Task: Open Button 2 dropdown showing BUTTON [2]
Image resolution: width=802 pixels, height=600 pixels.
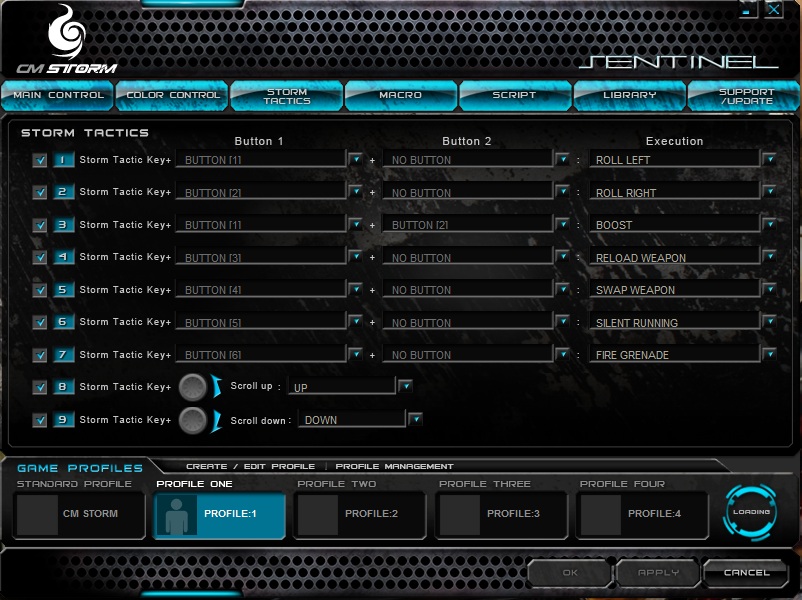Action: coord(563,224)
